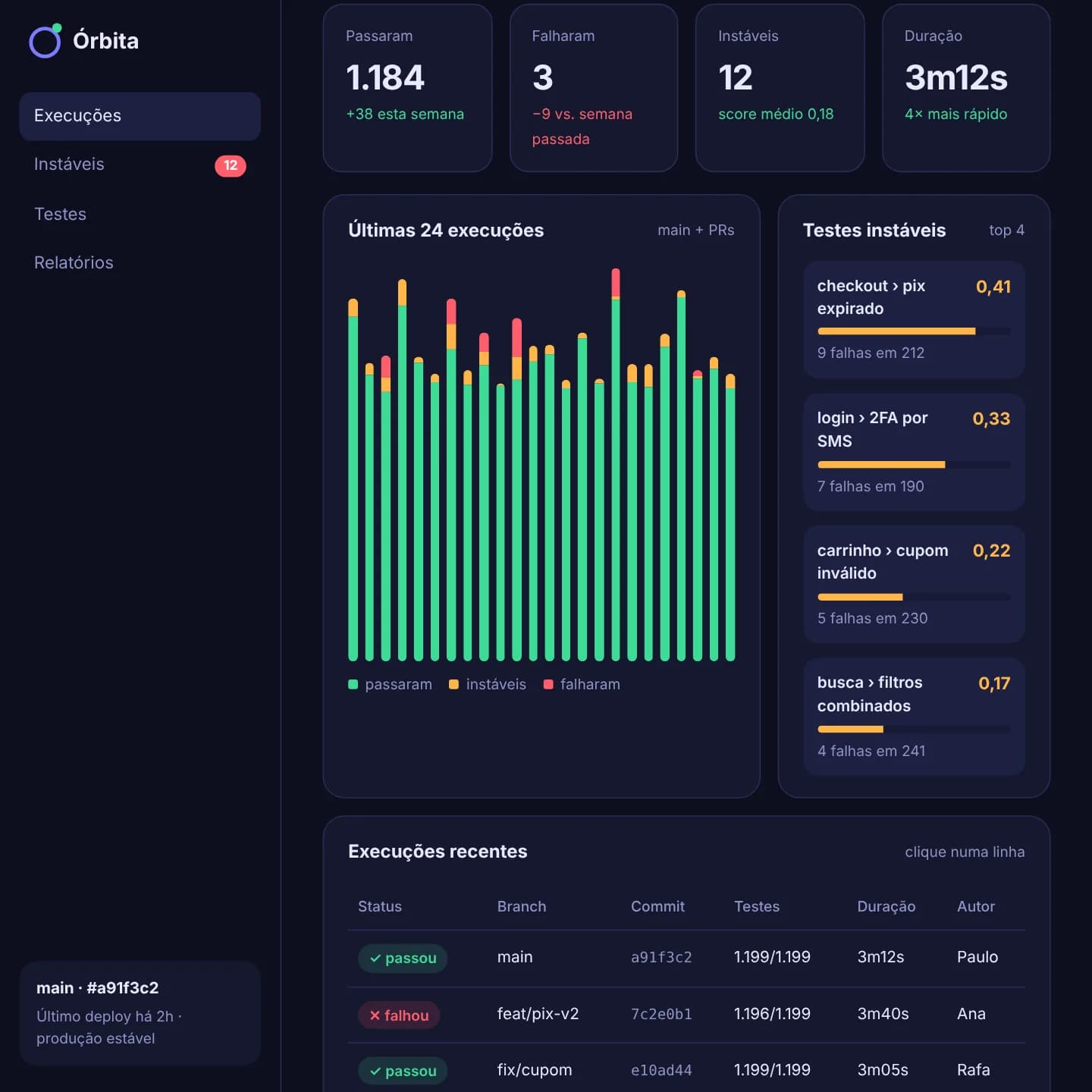Go to Instáveis in the sidebar
The height and width of the screenshot is (1092, 1092).
tap(140, 165)
